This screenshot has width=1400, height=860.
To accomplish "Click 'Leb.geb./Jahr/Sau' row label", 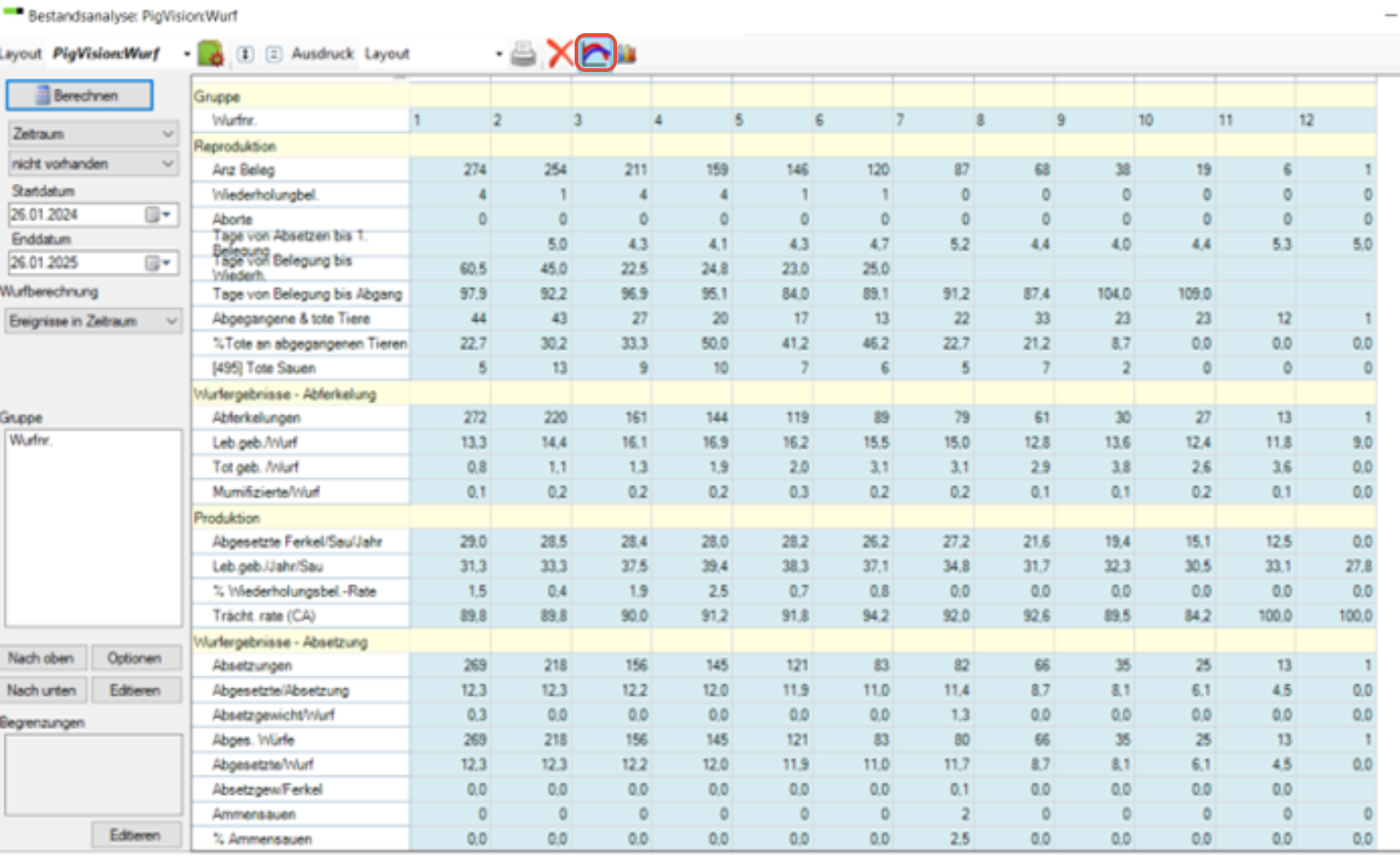I will (267, 567).
